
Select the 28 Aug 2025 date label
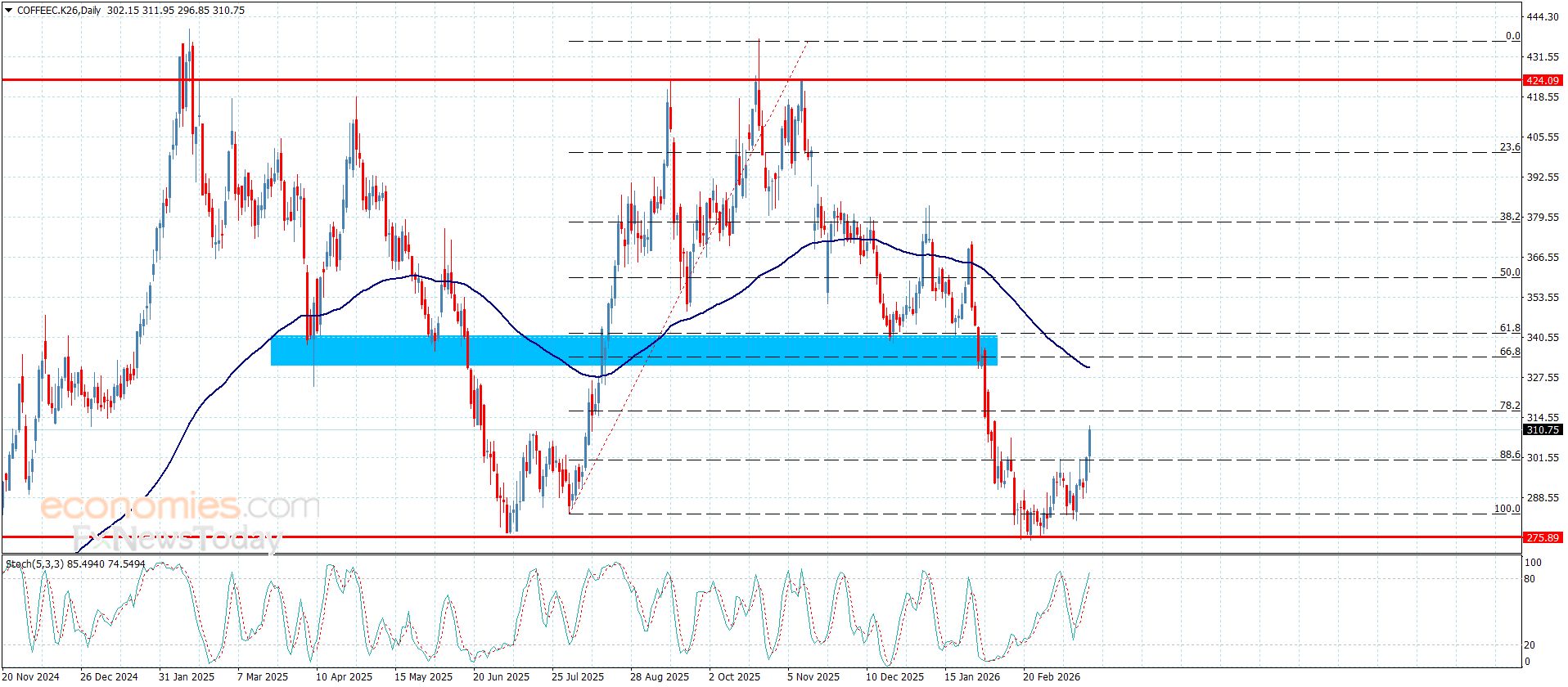(x=660, y=677)
